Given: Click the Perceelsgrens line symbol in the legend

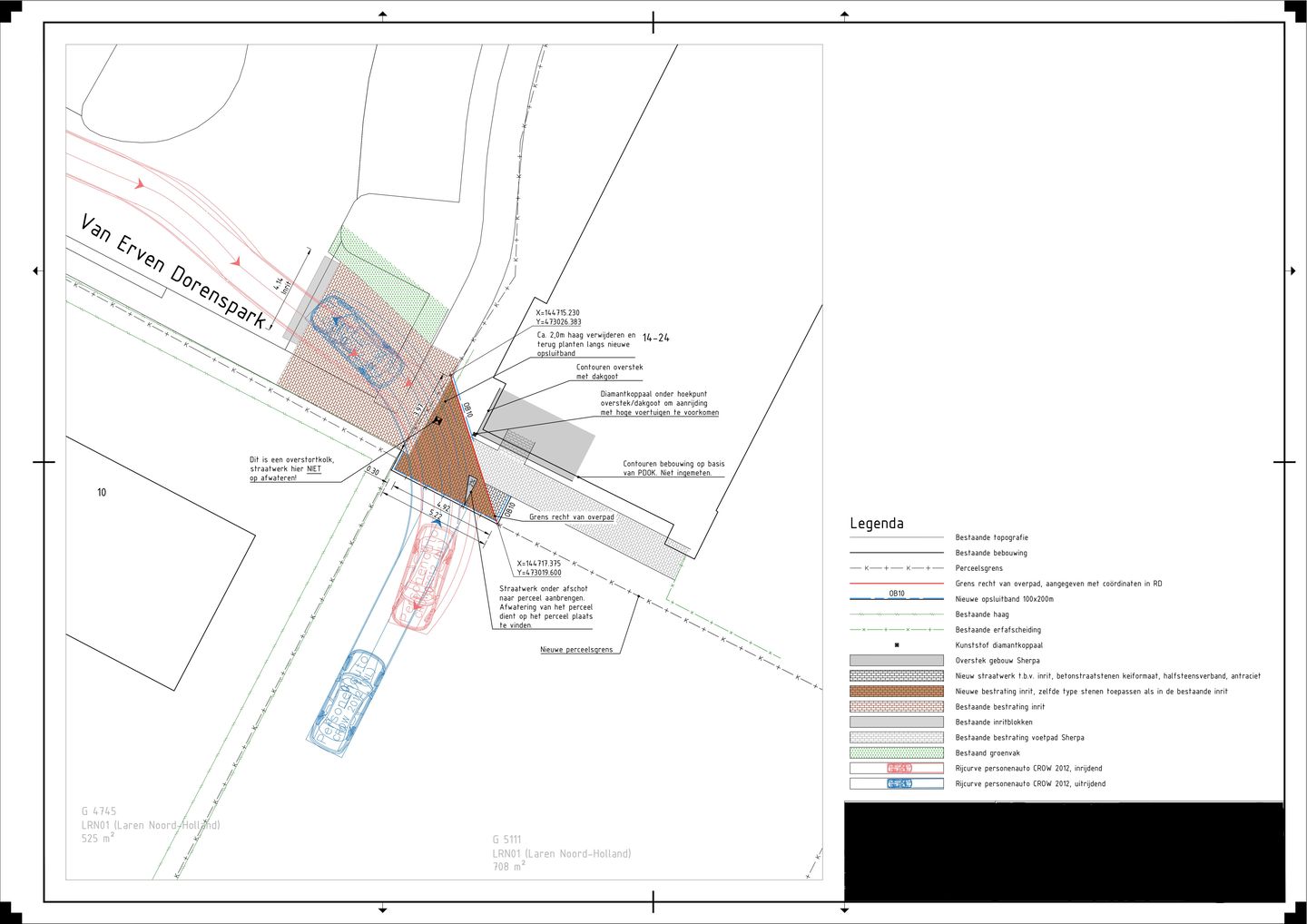Looking at the screenshot, I should pos(896,568).
